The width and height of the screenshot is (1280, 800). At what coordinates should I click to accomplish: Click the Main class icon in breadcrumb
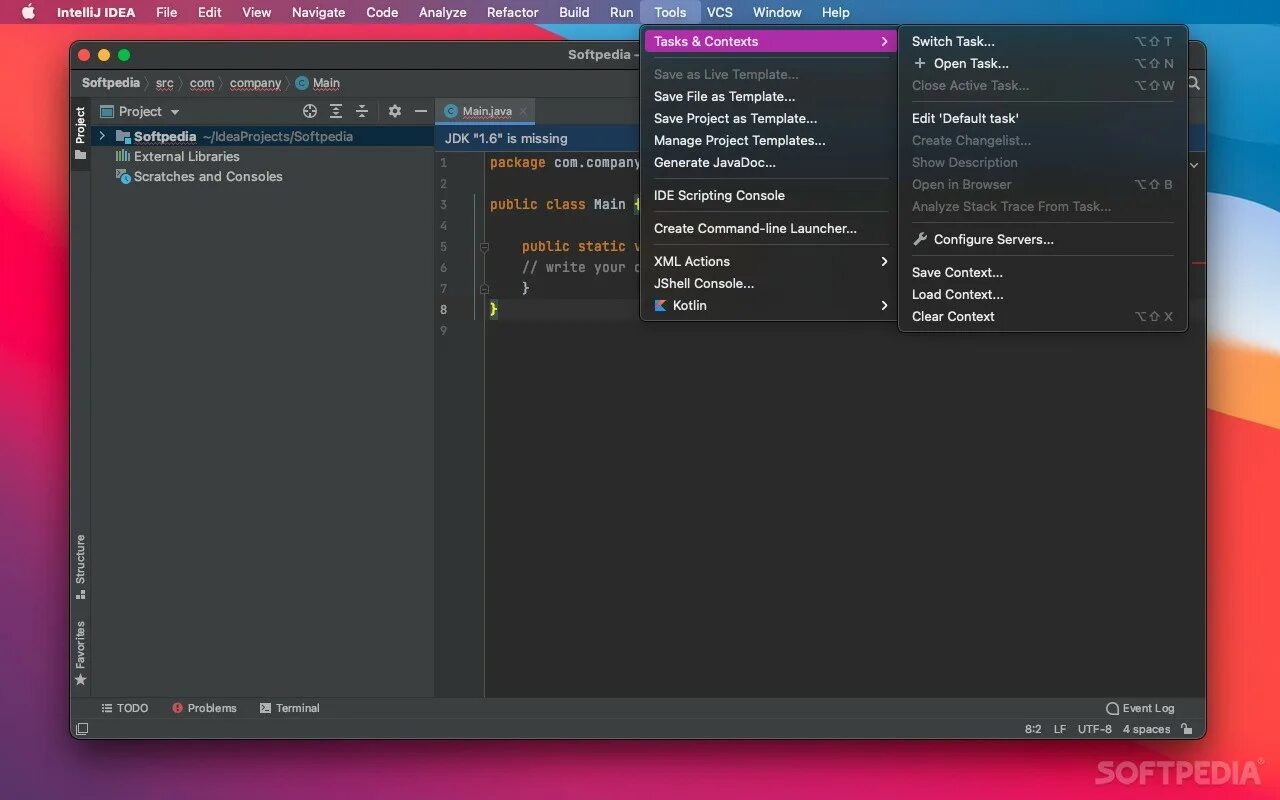click(x=302, y=83)
